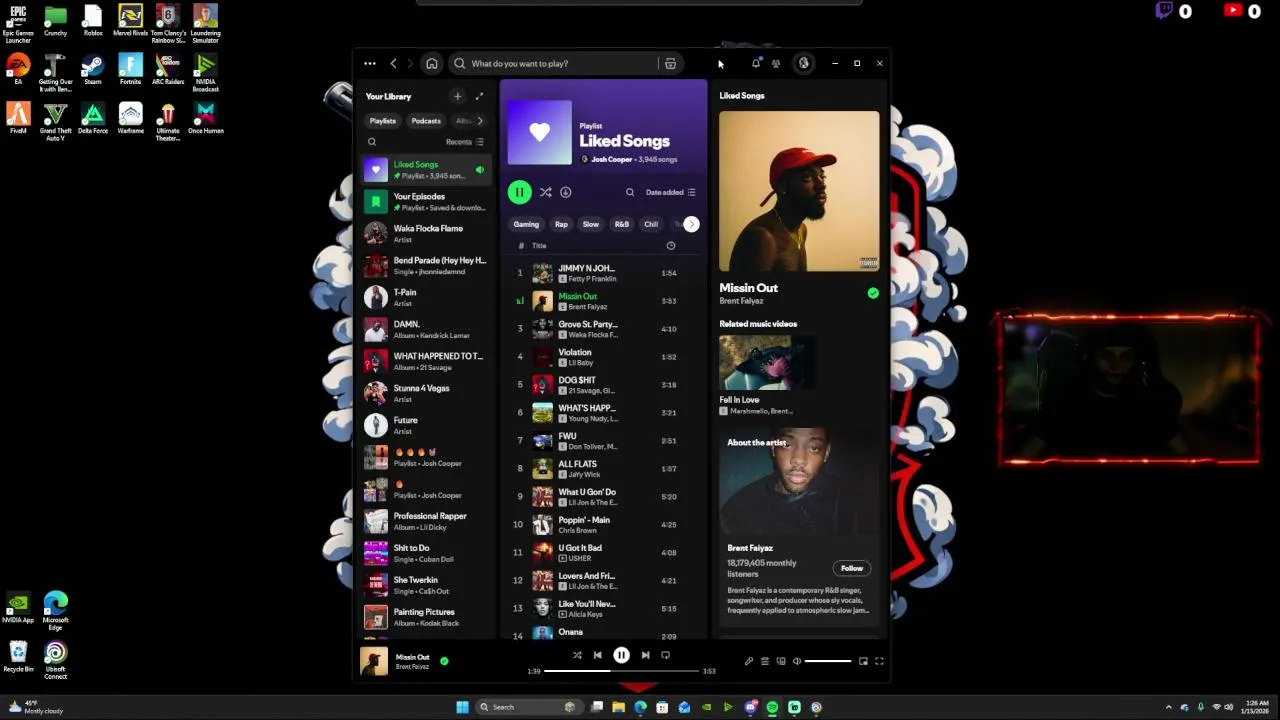Toggle shuffle for Liked Songs playlist
The height and width of the screenshot is (720, 1280).
545,192
